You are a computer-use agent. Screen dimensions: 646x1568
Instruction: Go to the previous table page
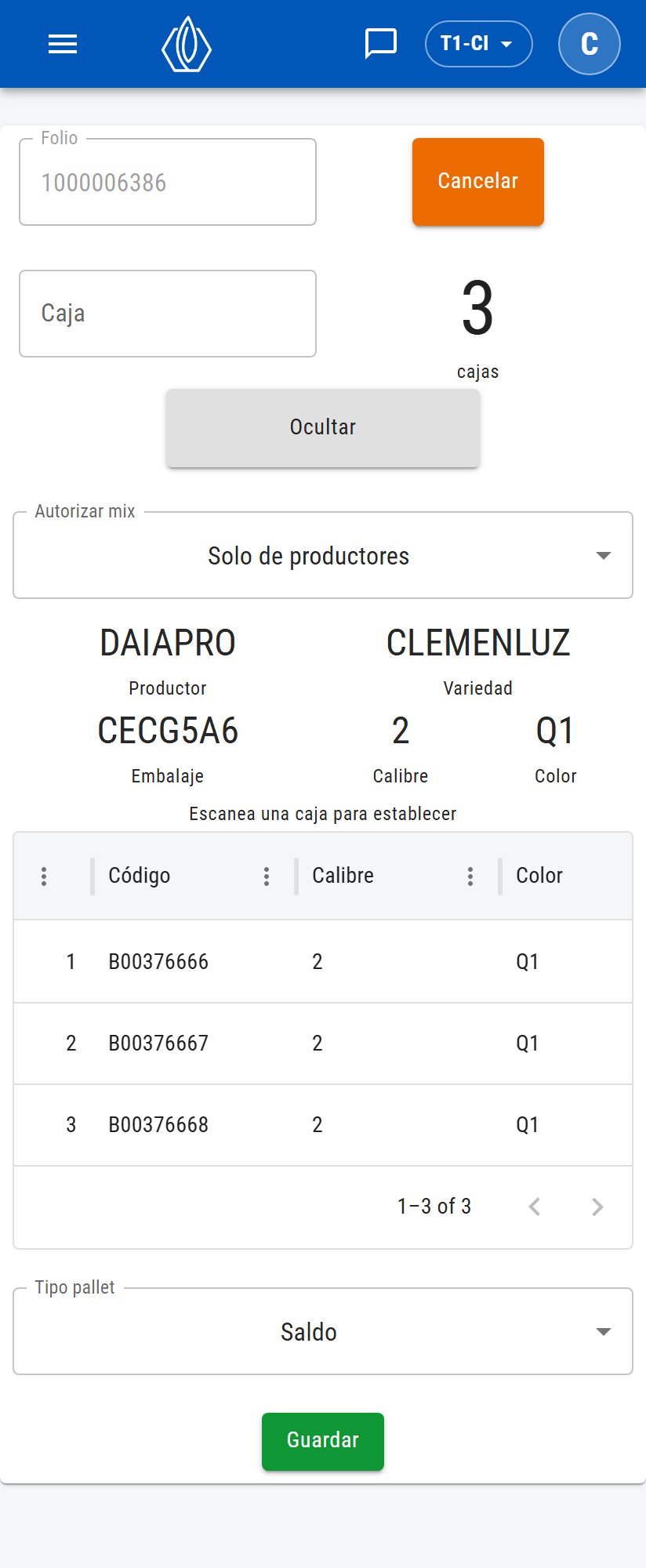535,1207
